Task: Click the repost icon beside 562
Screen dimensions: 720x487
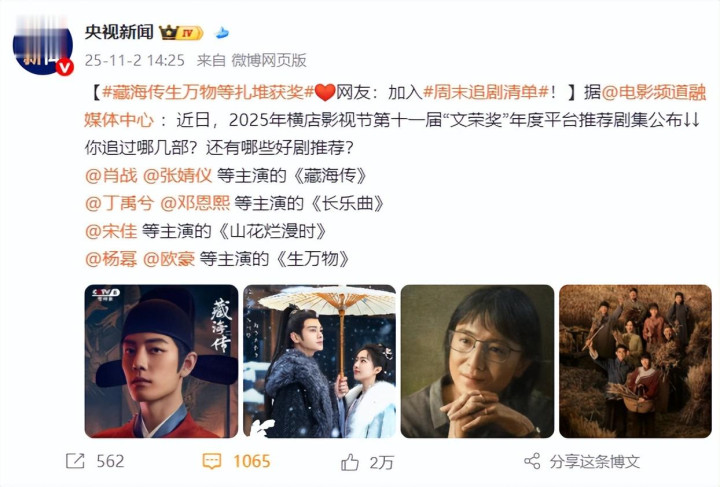Action: point(75,461)
